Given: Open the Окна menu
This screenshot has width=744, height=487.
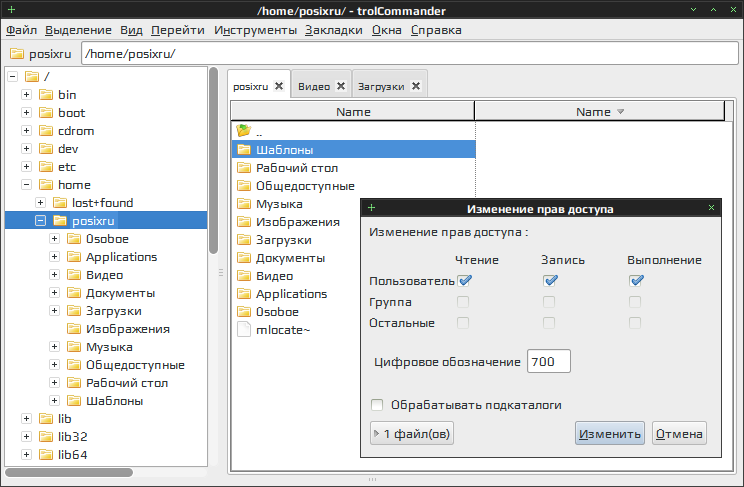Looking at the screenshot, I should (387, 30).
